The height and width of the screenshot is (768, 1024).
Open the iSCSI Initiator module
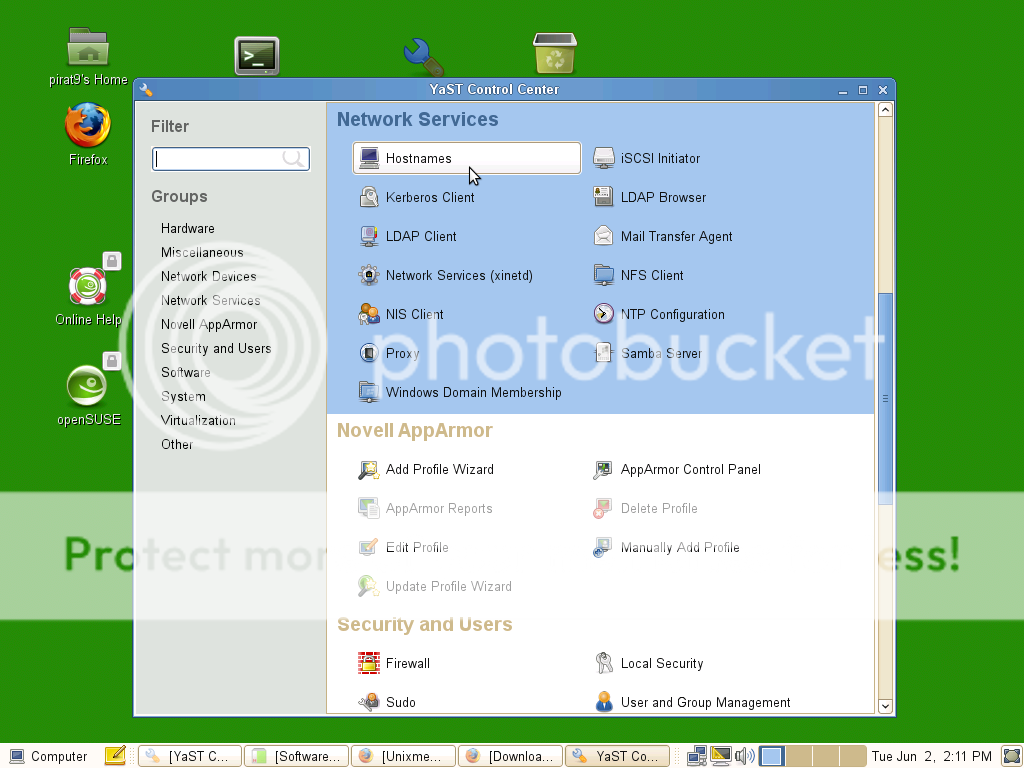click(660, 158)
